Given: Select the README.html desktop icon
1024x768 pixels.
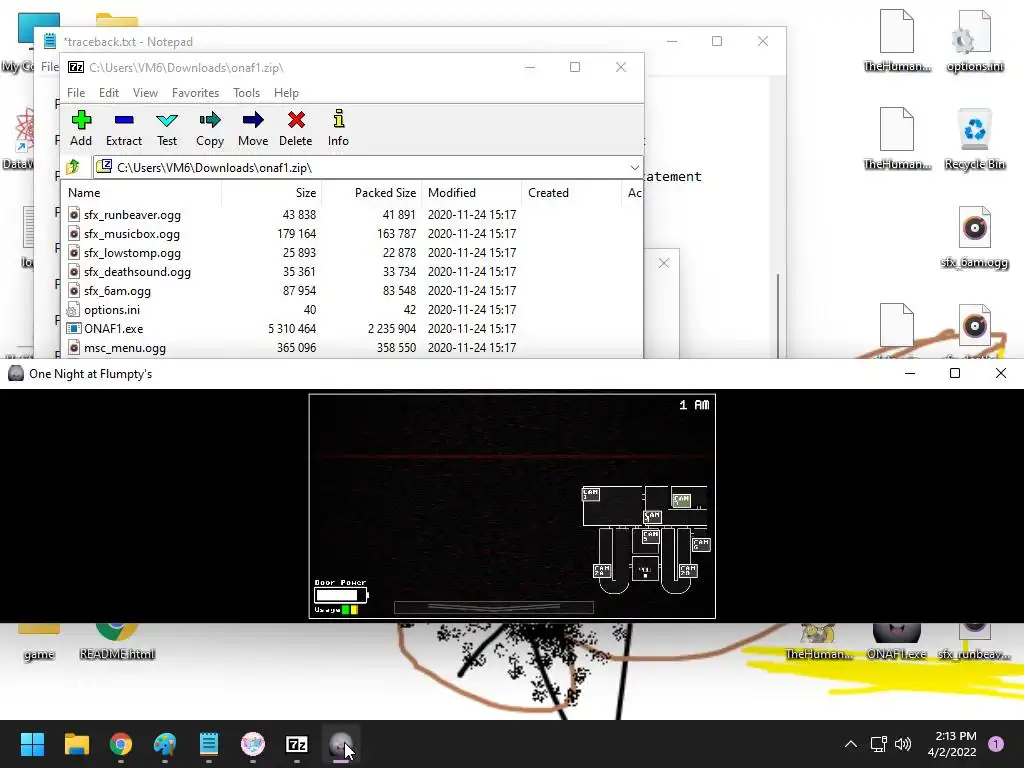Looking at the screenshot, I should coord(117,640).
